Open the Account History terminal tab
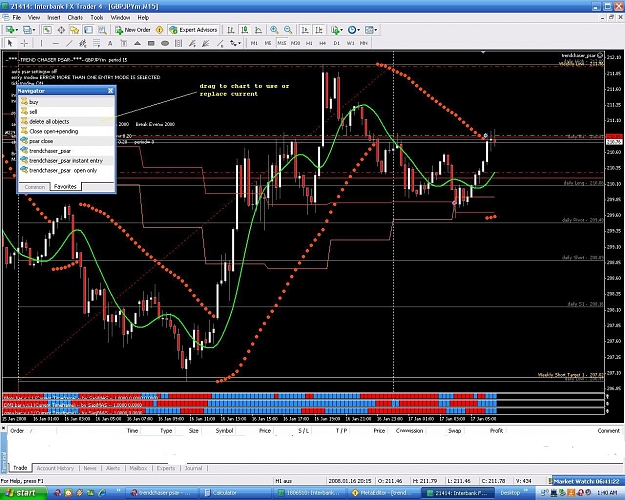The image size is (625, 500). (x=55, y=468)
